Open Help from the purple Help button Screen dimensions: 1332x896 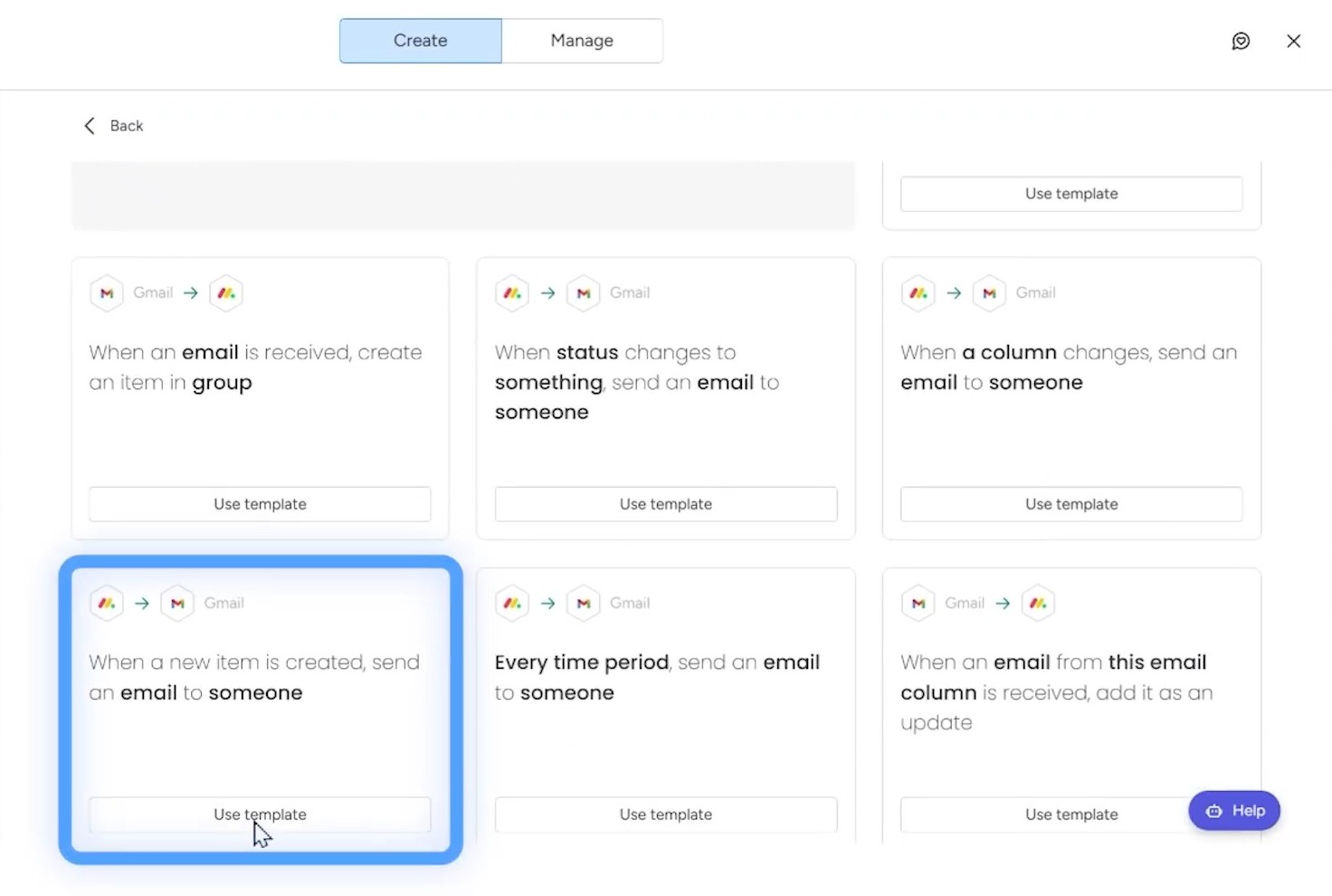1234,810
